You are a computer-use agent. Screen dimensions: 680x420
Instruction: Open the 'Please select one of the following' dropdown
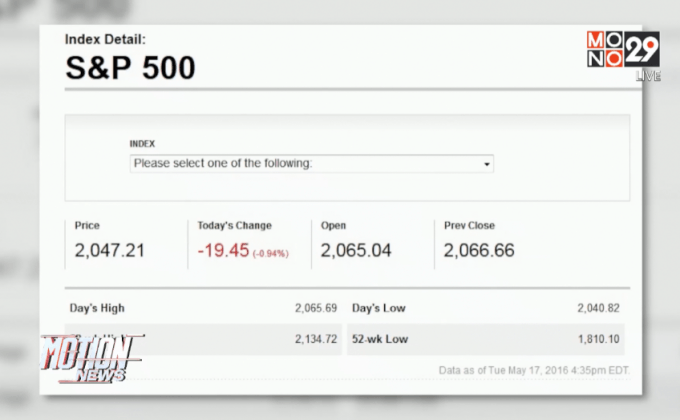[311, 164]
